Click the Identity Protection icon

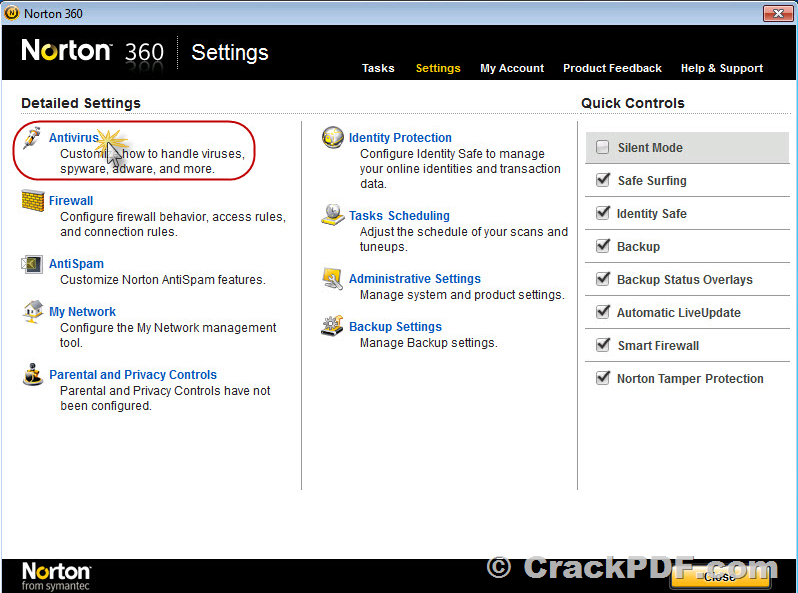point(333,137)
